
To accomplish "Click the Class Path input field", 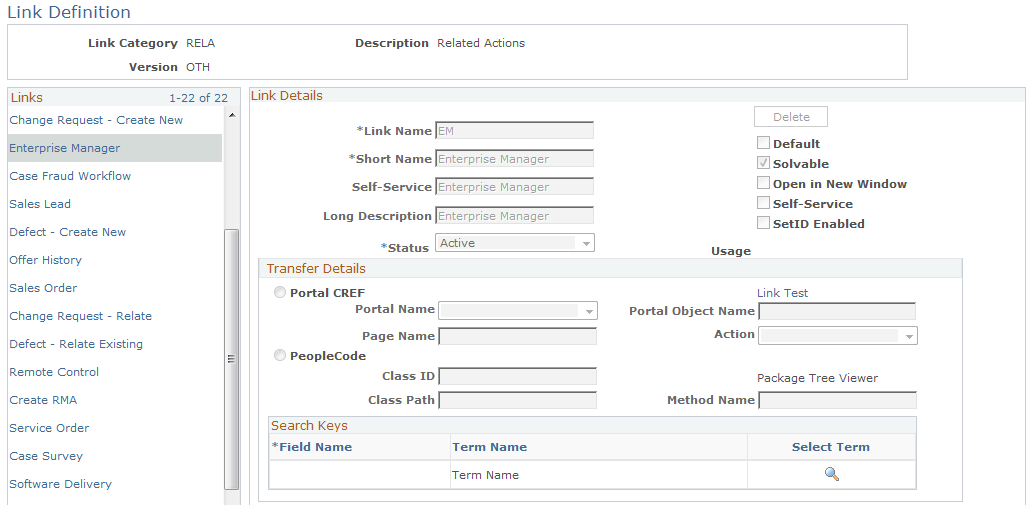I will 518,400.
